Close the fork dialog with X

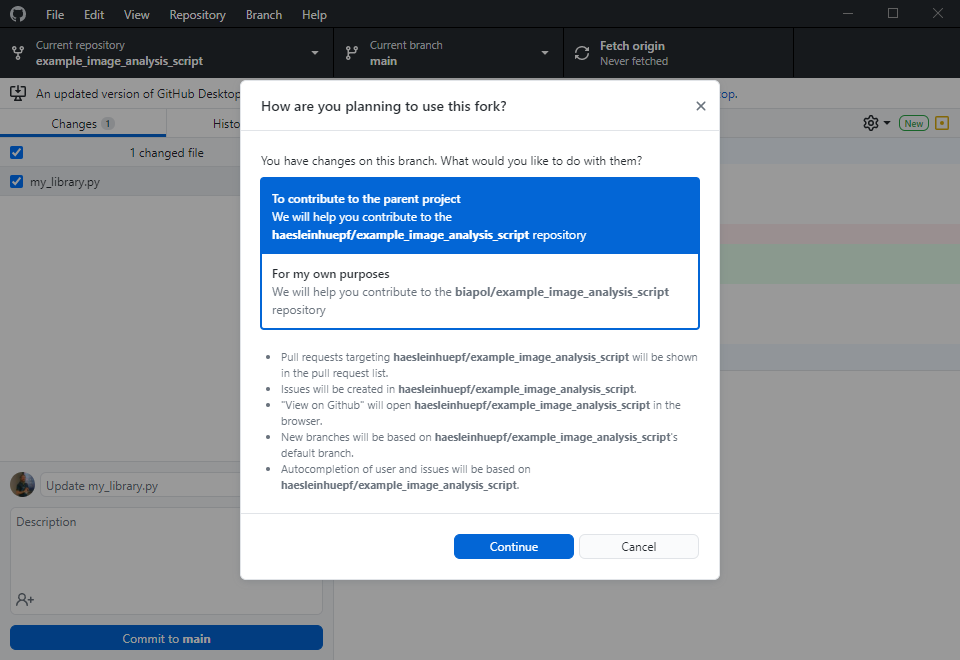pyautogui.click(x=700, y=106)
